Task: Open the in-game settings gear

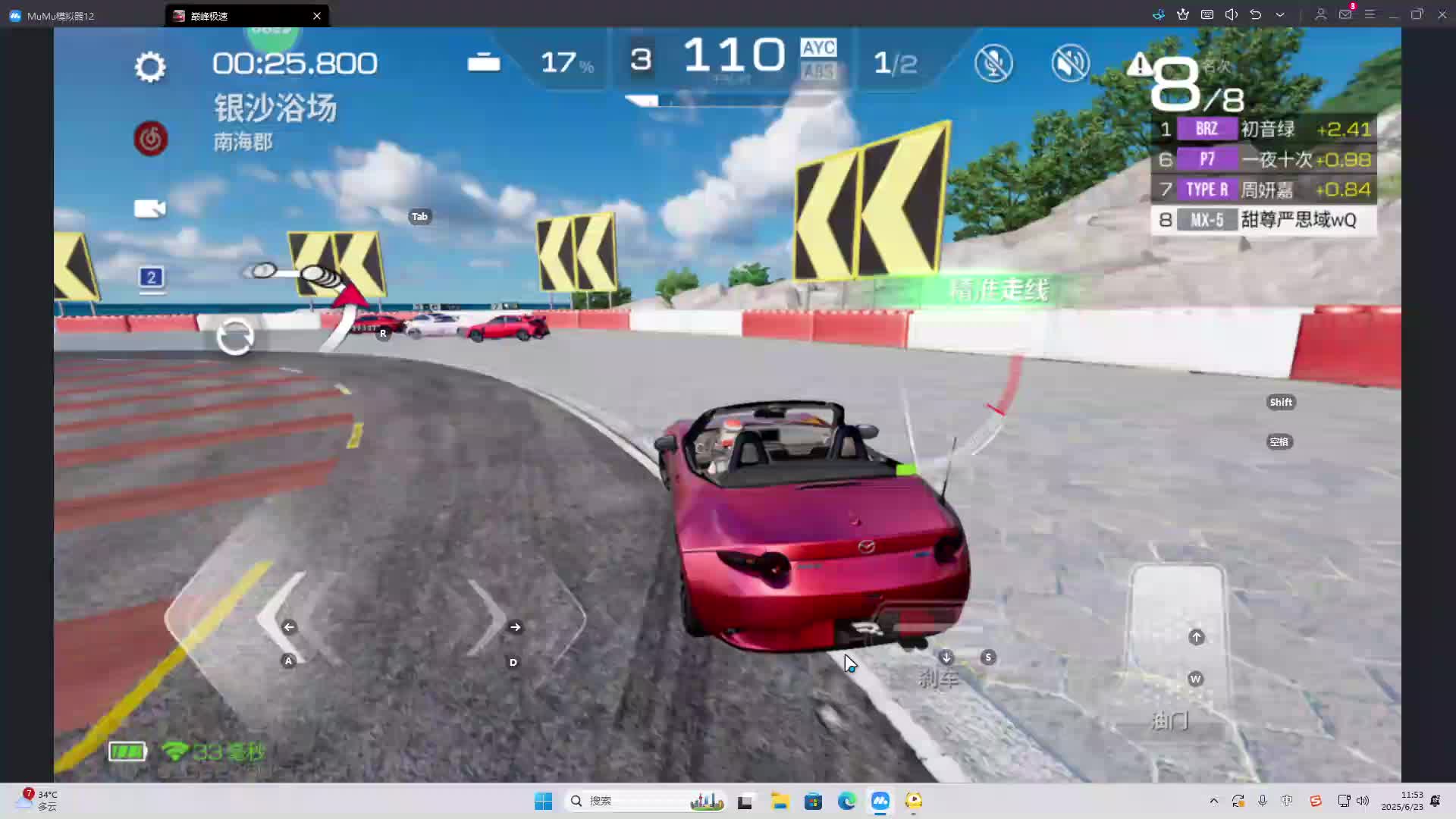Action: [150, 67]
